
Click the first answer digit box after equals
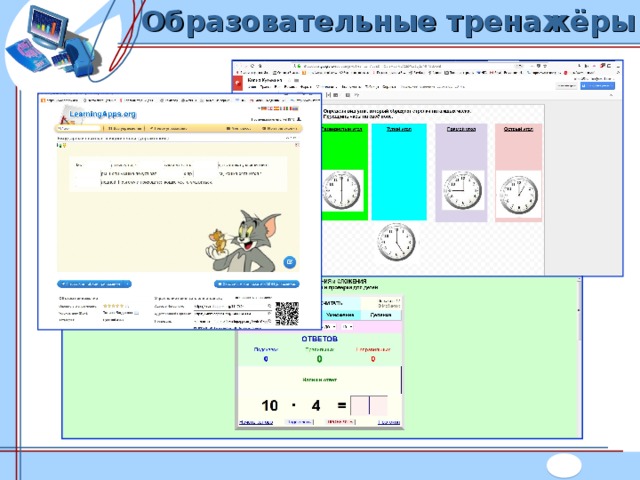click(360, 405)
